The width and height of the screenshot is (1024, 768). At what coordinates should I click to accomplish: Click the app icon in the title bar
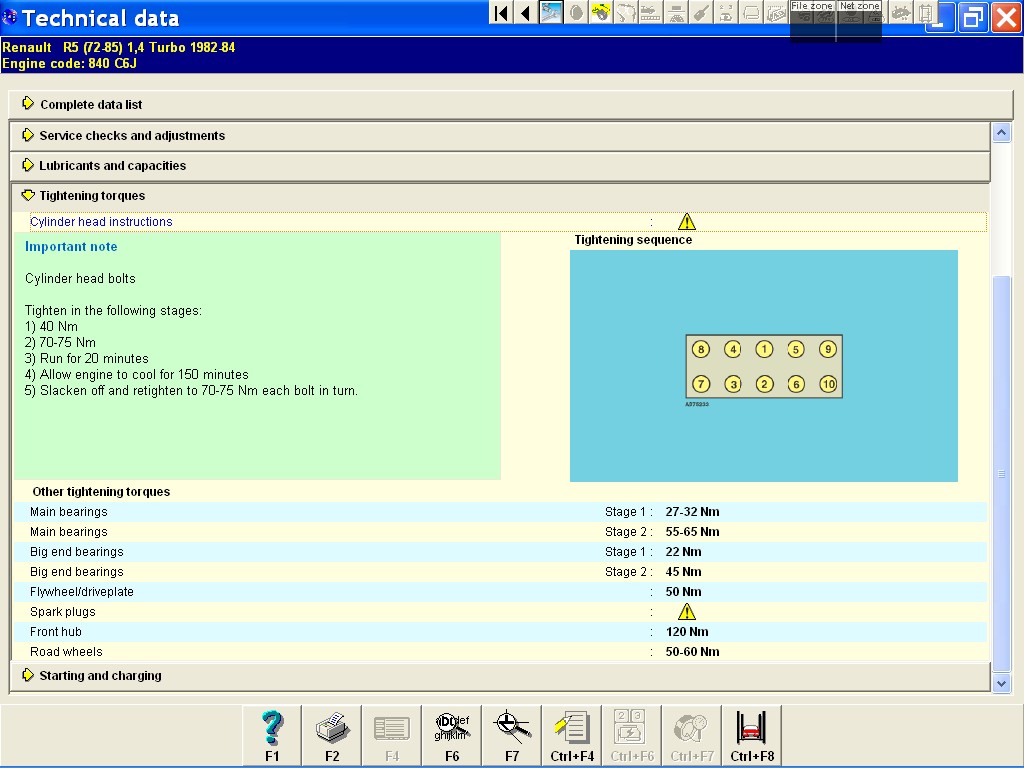point(10,18)
